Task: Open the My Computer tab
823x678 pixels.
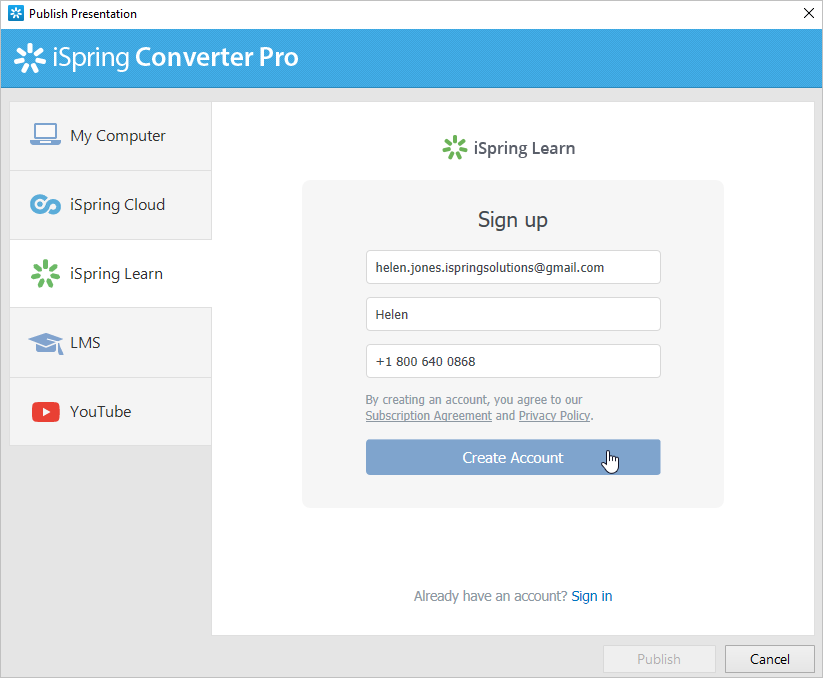Action: click(111, 136)
